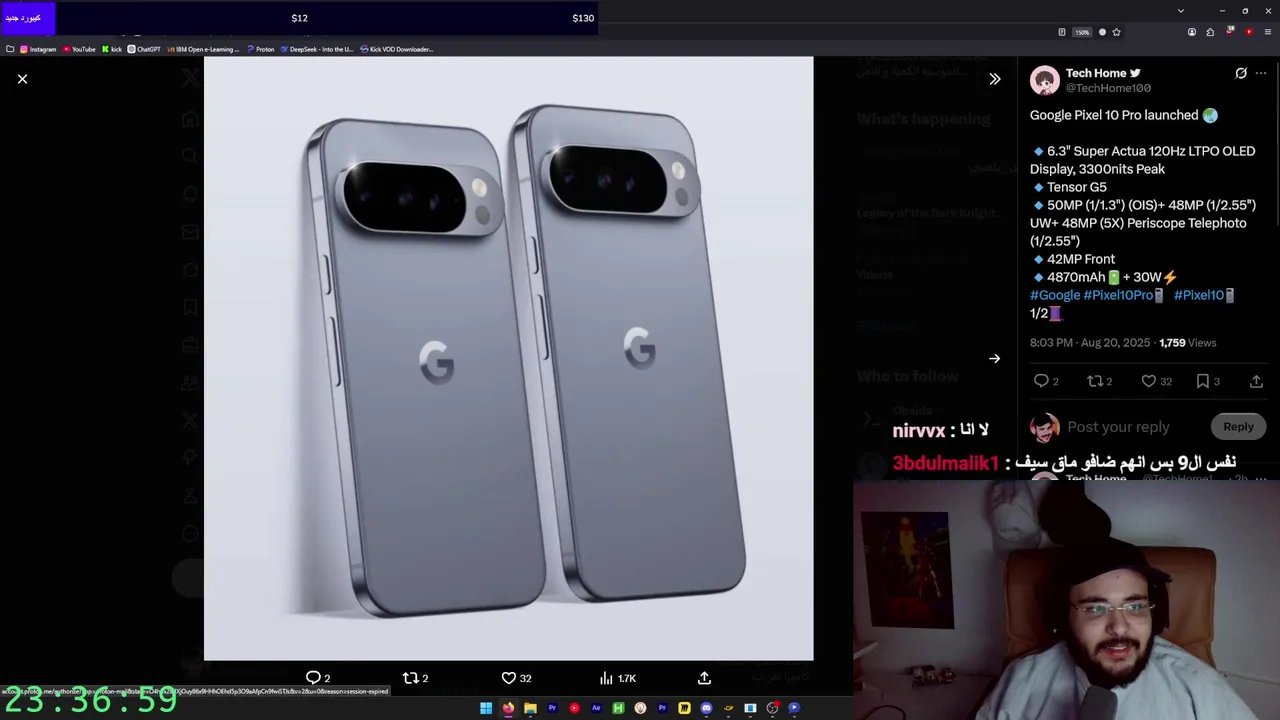This screenshot has width=1280, height=720.
Task: Click the Reply button
Action: (1238, 427)
